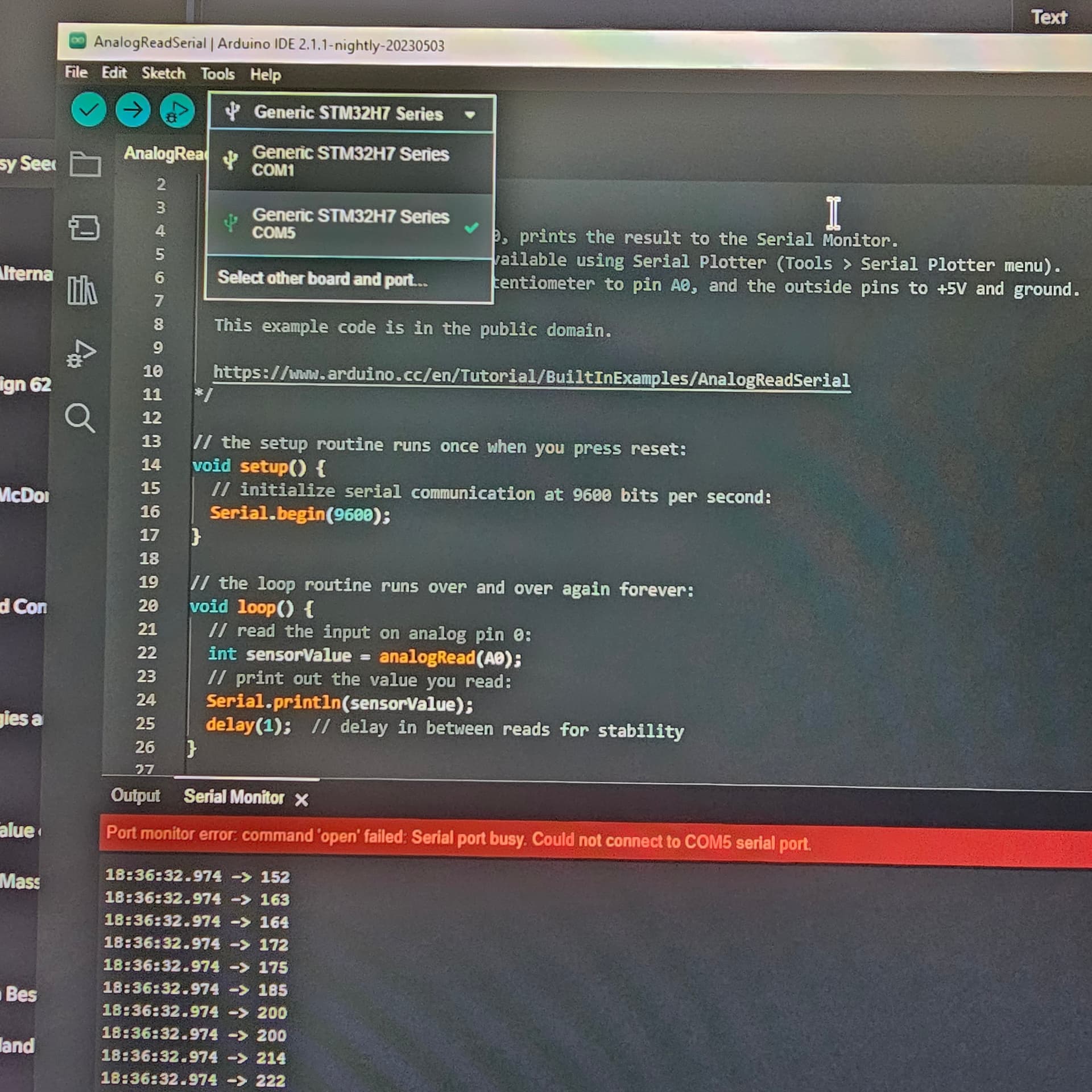Click line number 14 in gutter
This screenshot has height=1092, width=1092.
pos(151,465)
